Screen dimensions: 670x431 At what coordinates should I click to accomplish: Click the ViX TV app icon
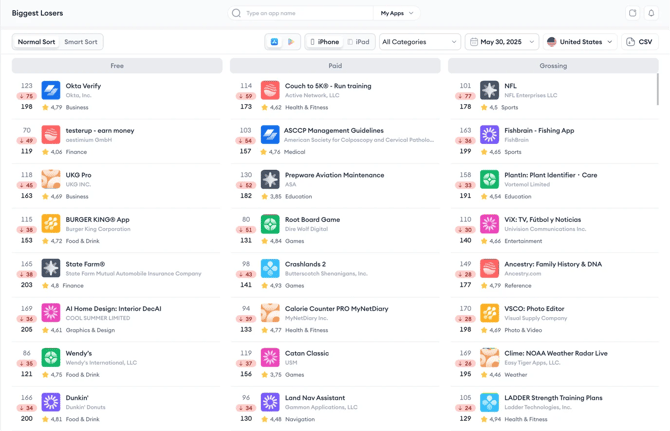[489, 224]
